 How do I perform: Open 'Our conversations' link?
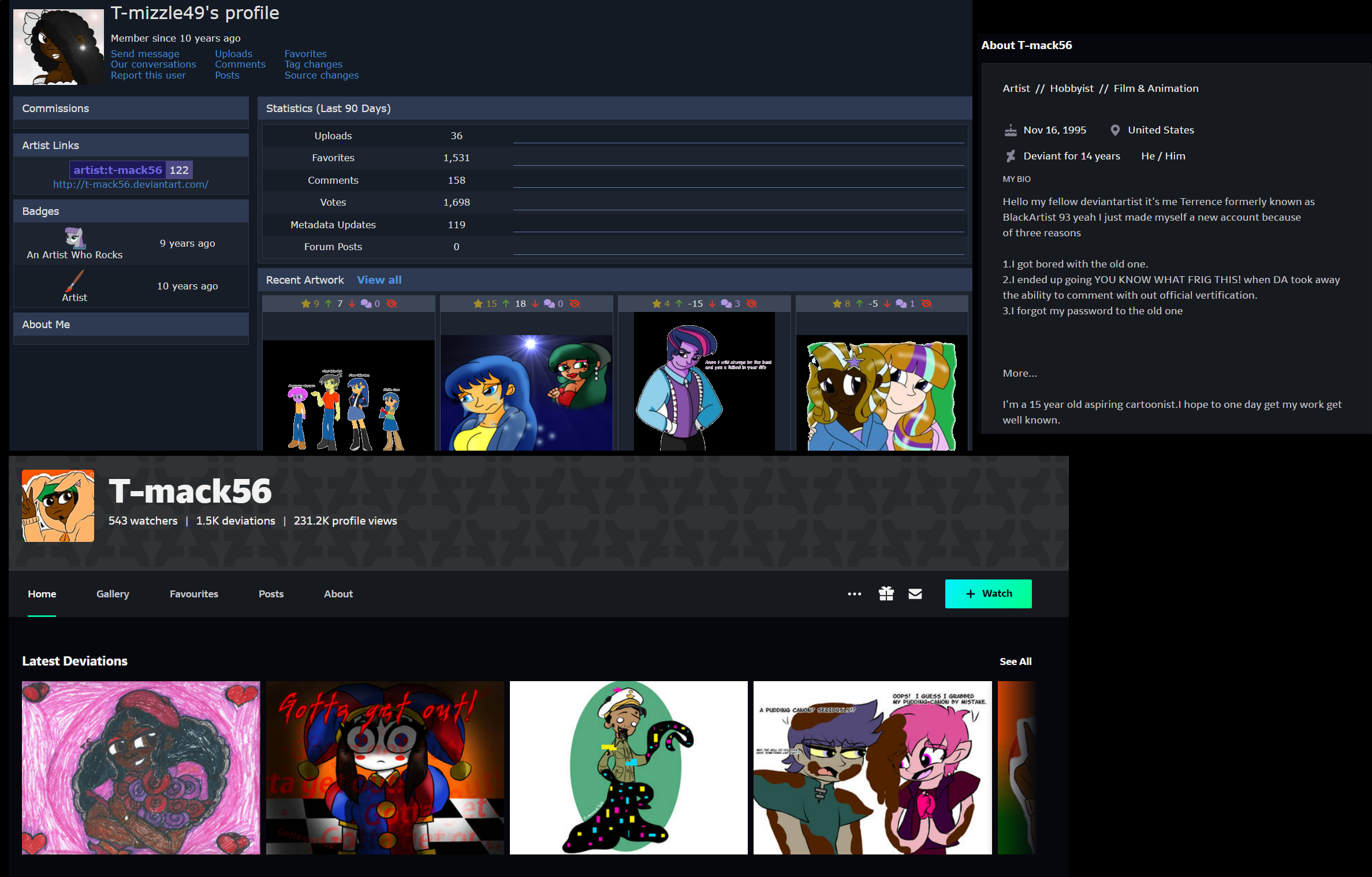click(154, 64)
